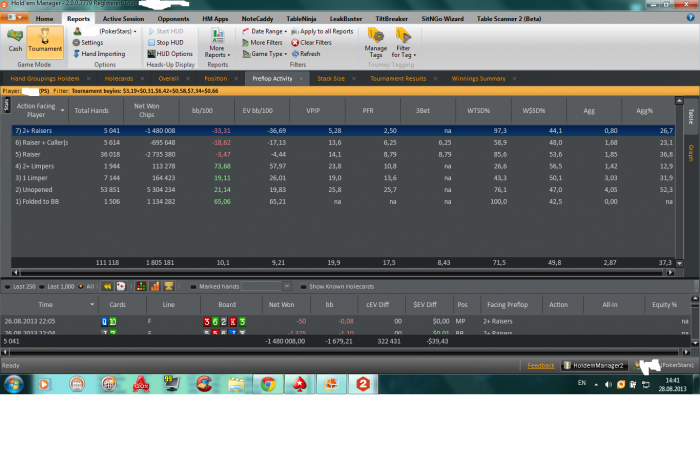Toggle the Marked hands checkbox
This screenshot has height=462, width=700.
[x=193, y=287]
